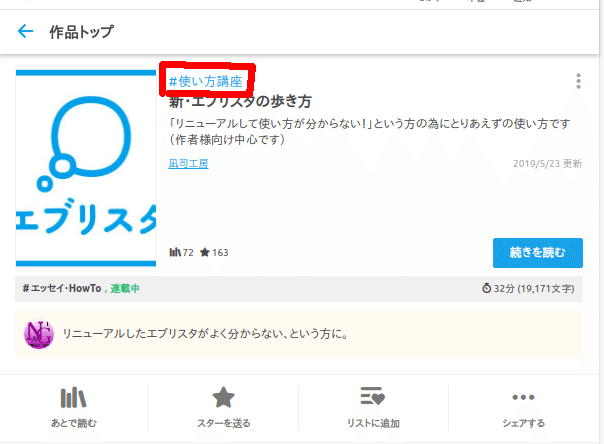
Task: Click the 2019/5/23 更新 date
Action: [x=547, y=164]
